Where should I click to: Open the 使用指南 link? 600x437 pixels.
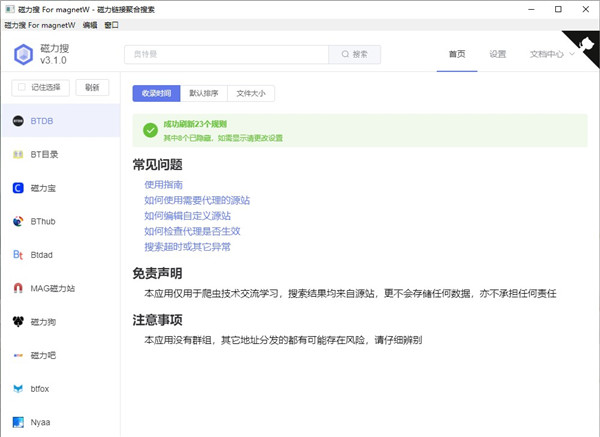(x=163, y=184)
